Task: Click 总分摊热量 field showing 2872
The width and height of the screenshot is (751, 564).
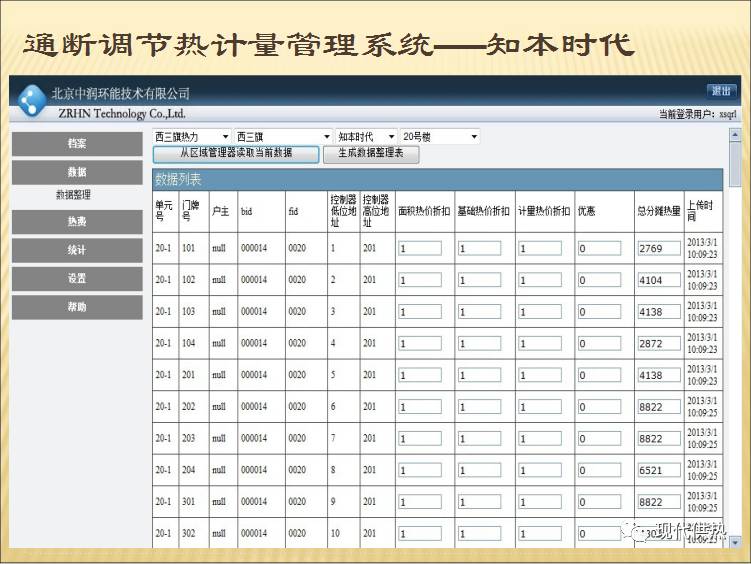Action: pos(659,343)
